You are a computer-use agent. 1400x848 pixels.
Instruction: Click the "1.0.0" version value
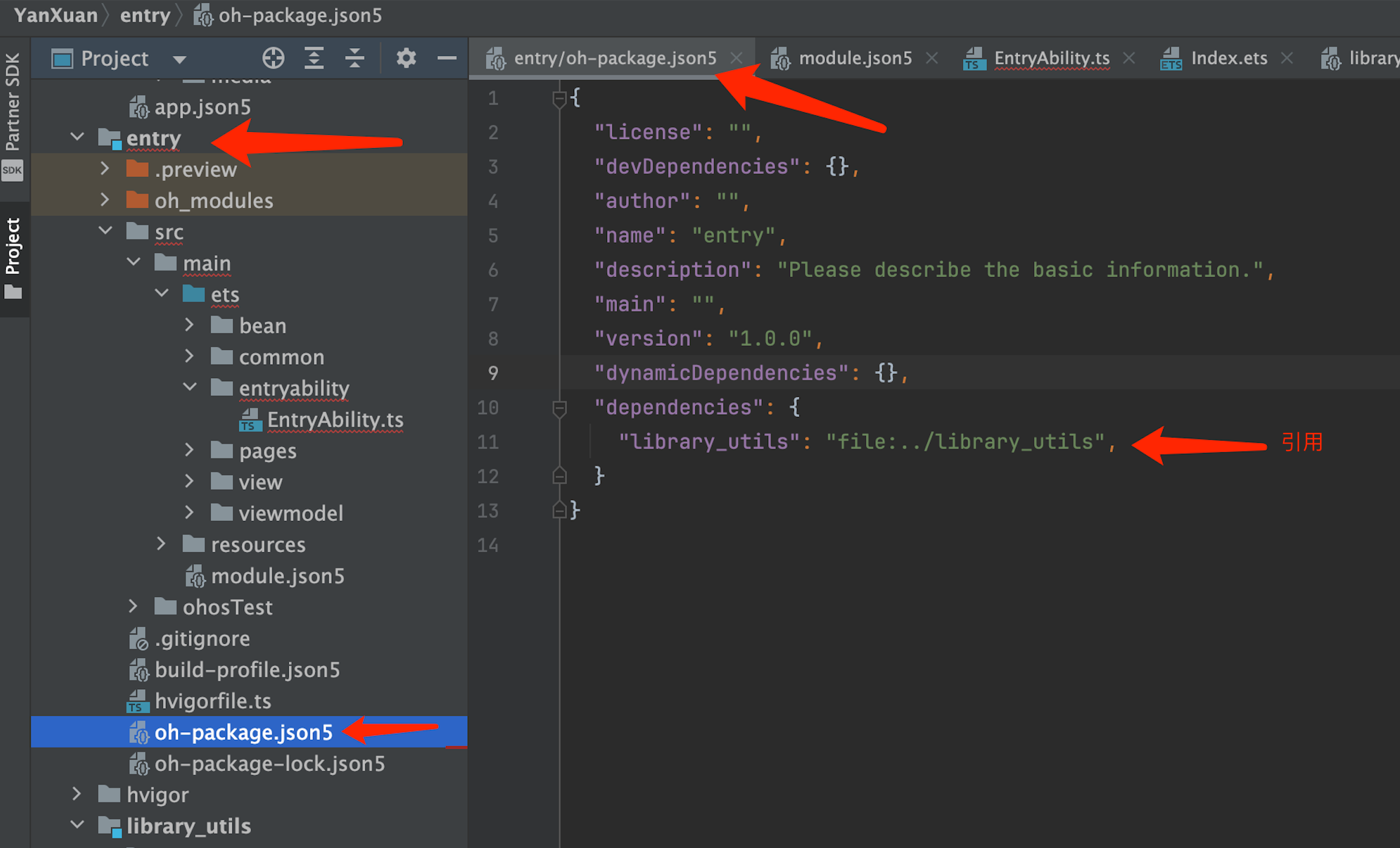770,339
